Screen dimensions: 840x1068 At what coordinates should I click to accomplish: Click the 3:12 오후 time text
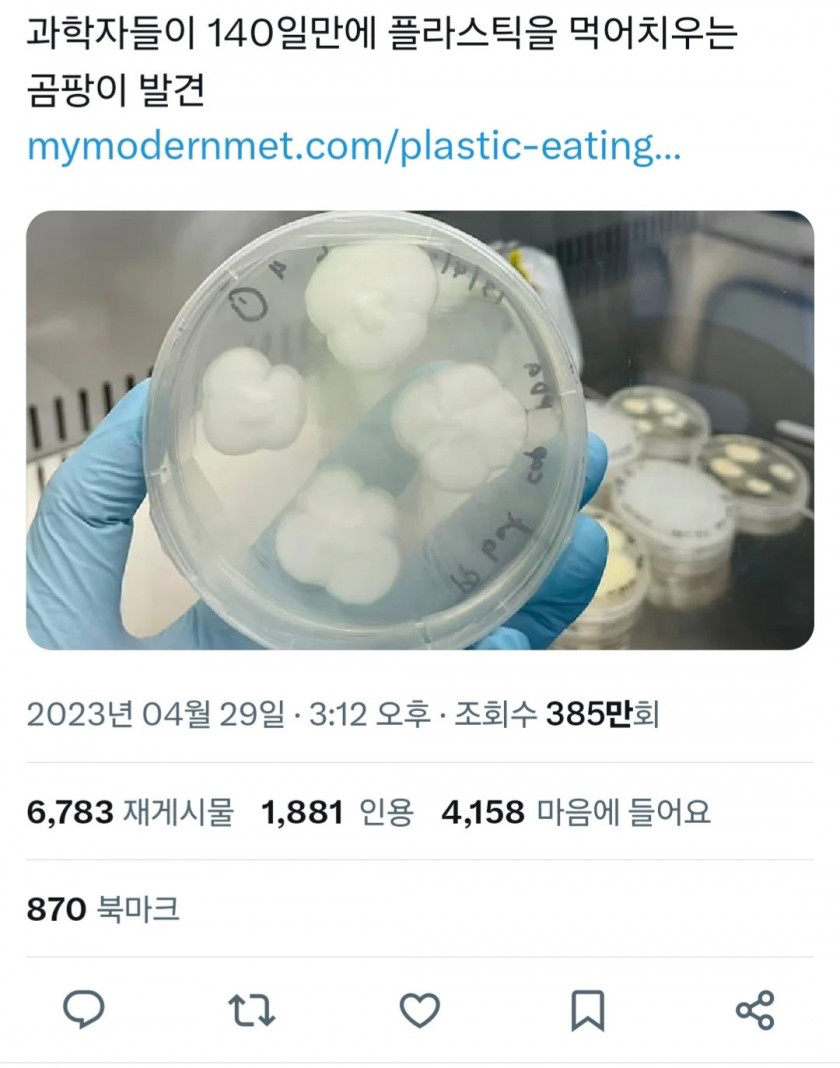pos(370,714)
